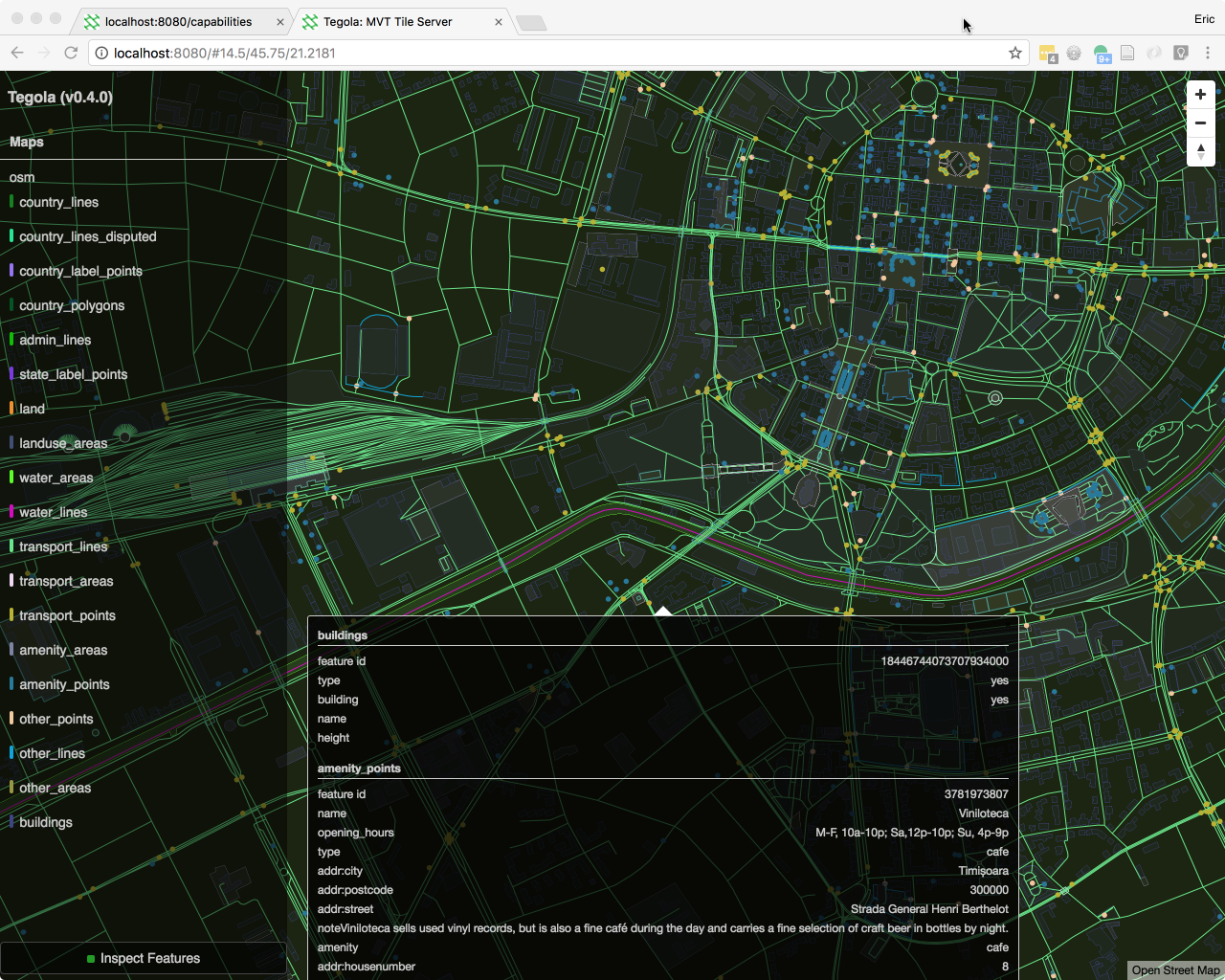
Task: Open a new browser tab
Action: click(531, 22)
